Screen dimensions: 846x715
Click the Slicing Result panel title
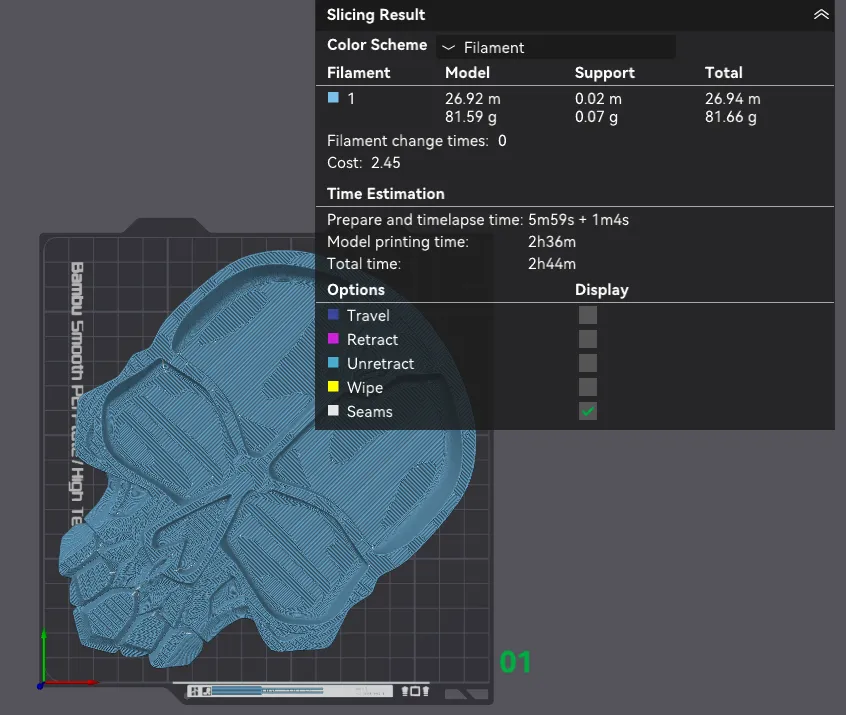pos(376,15)
